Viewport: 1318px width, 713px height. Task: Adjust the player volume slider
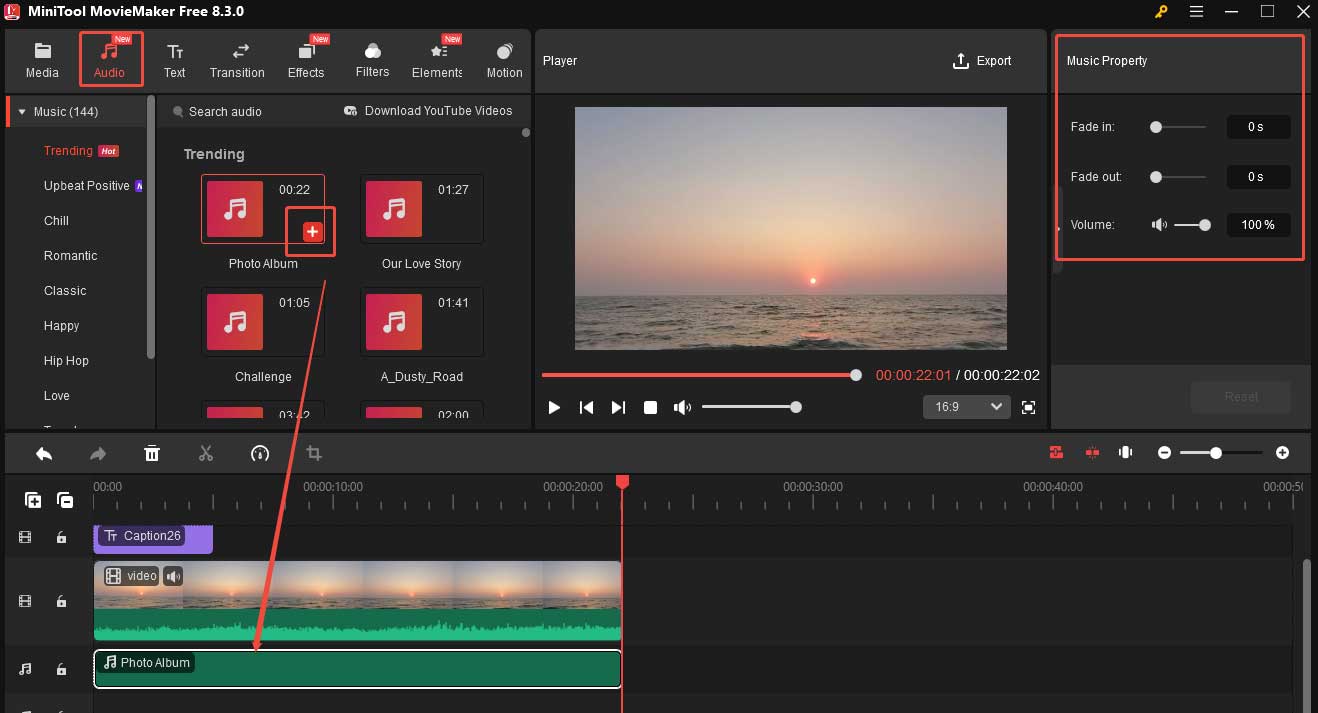[x=750, y=407]
